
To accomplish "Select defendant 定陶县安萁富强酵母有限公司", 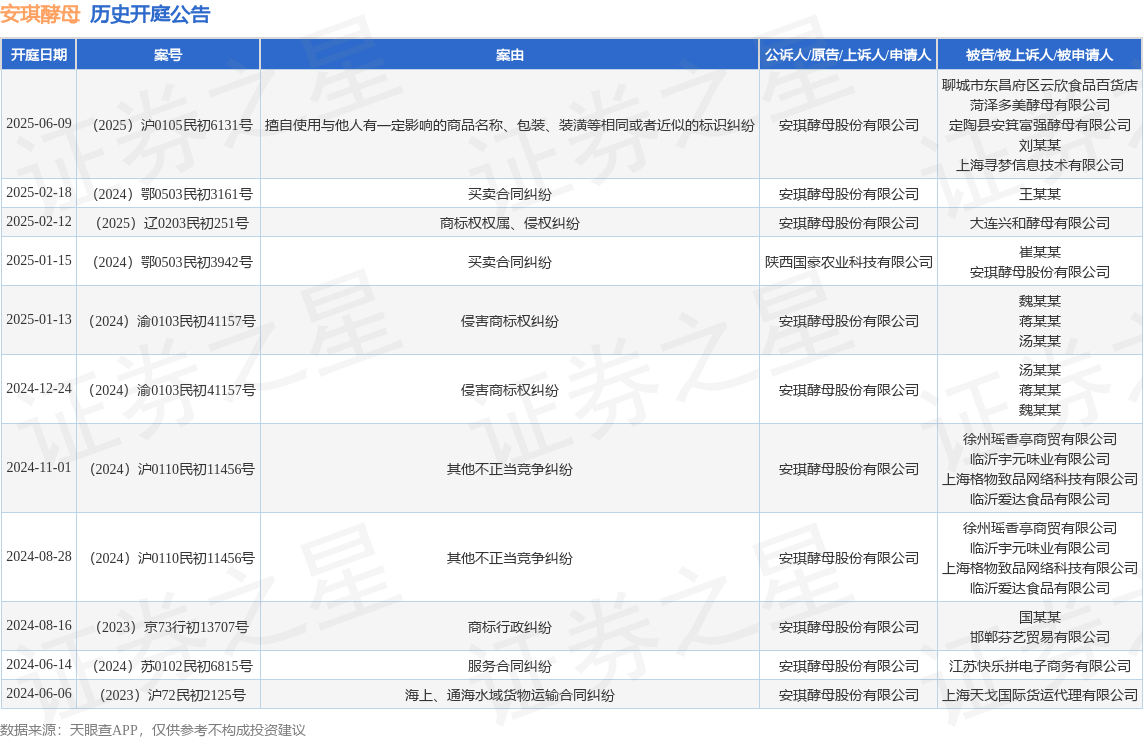I will click(1039, 125).
